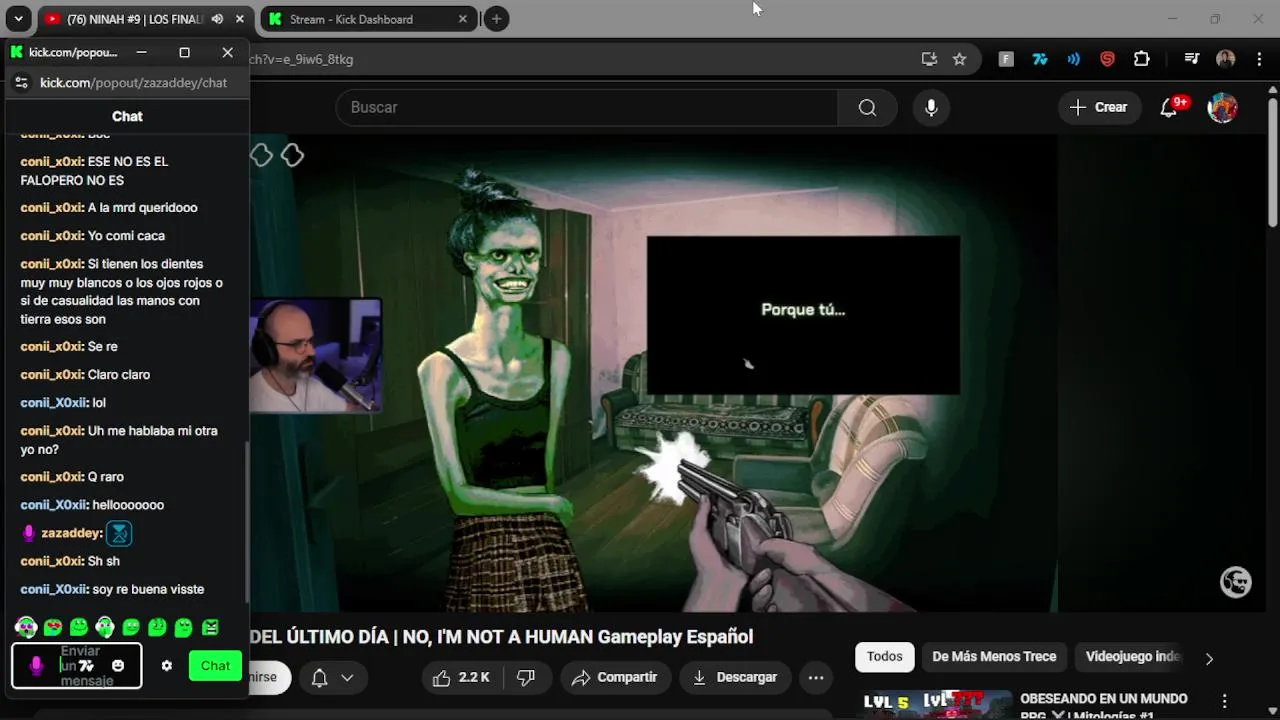Click the Buscar search field
Image resolution: width=1280 pixels, height=720 pixels.
pyautogui.click(x=587, y=107)
